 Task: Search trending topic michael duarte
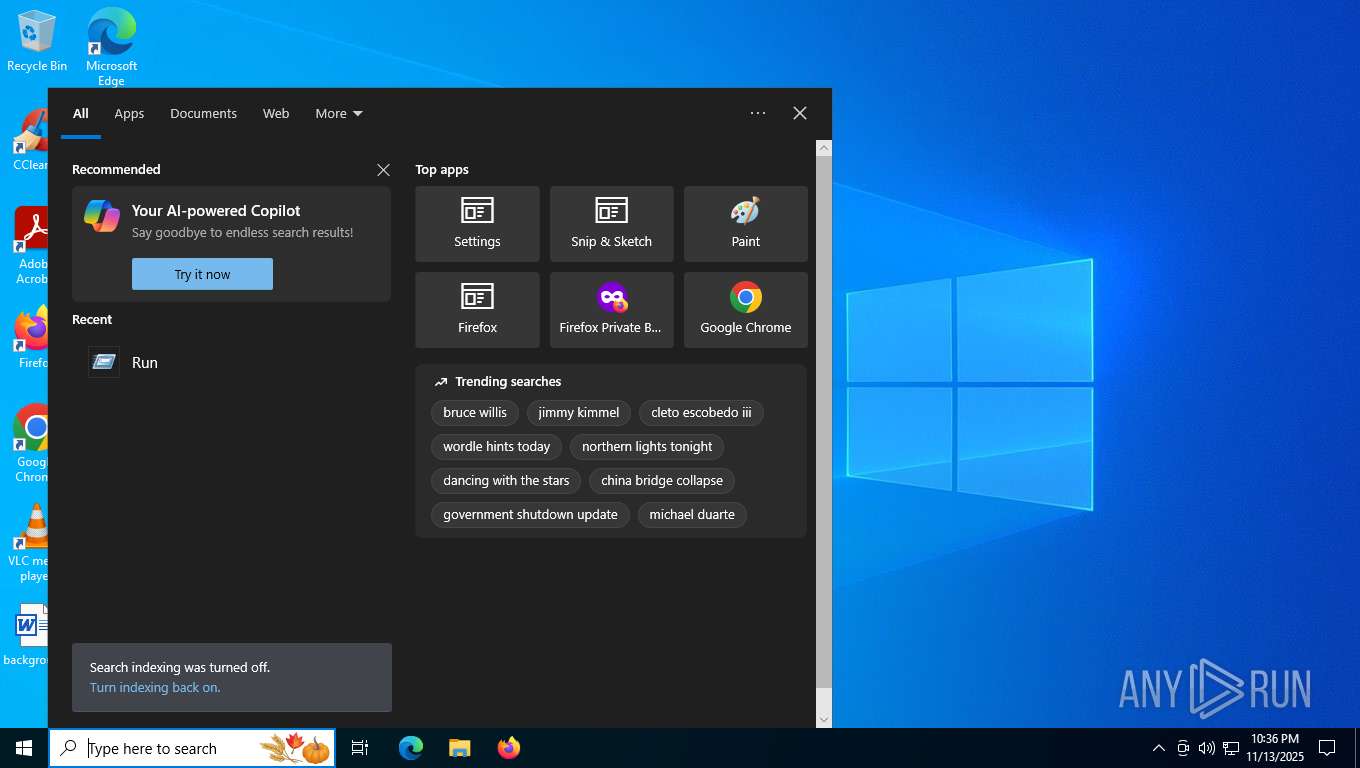point(692,515)
